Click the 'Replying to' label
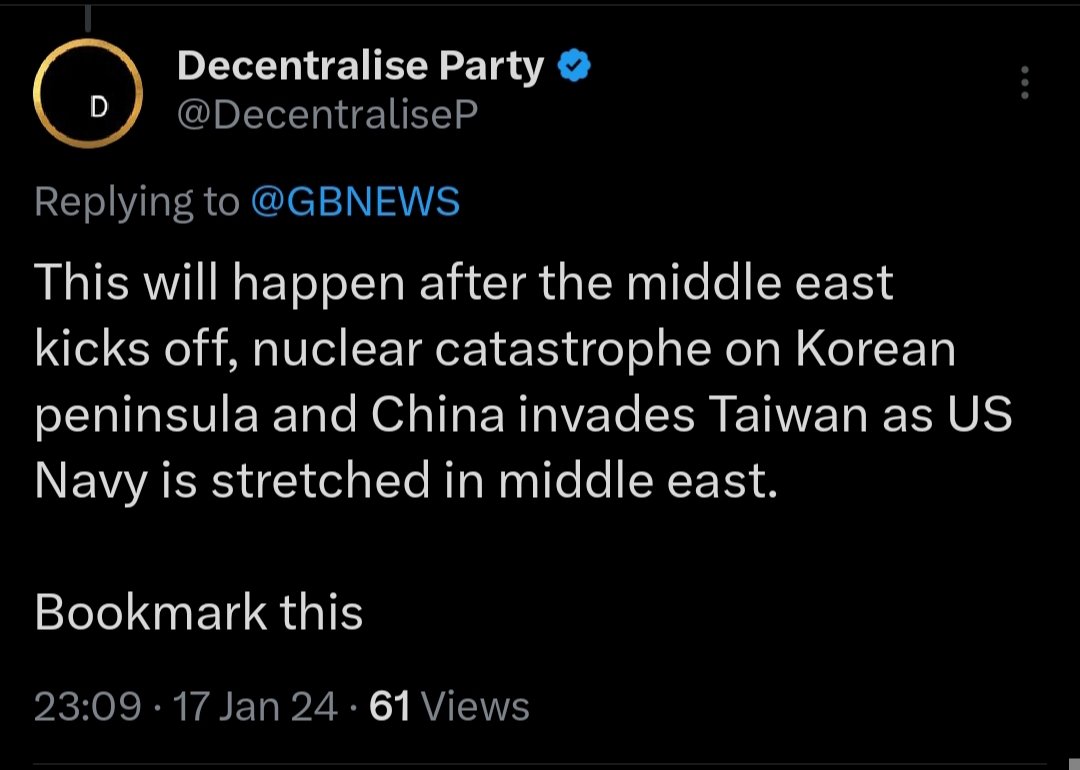Image resolution: width=1080 pixels, height=770 pixels. tap(137, 202)
